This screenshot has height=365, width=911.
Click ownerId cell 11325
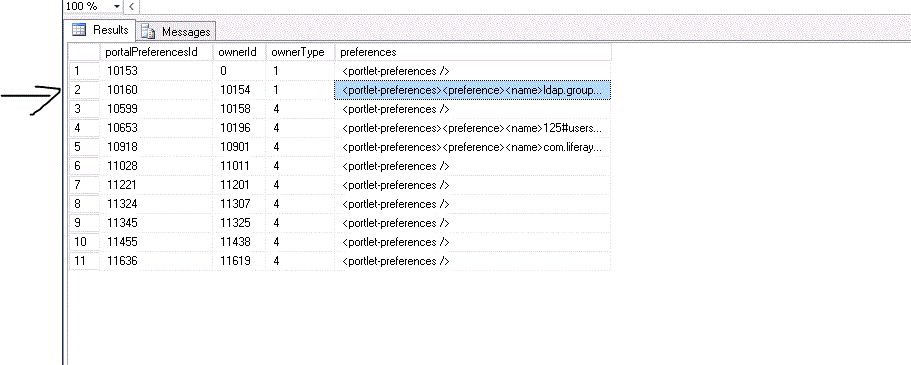(240, 223)
